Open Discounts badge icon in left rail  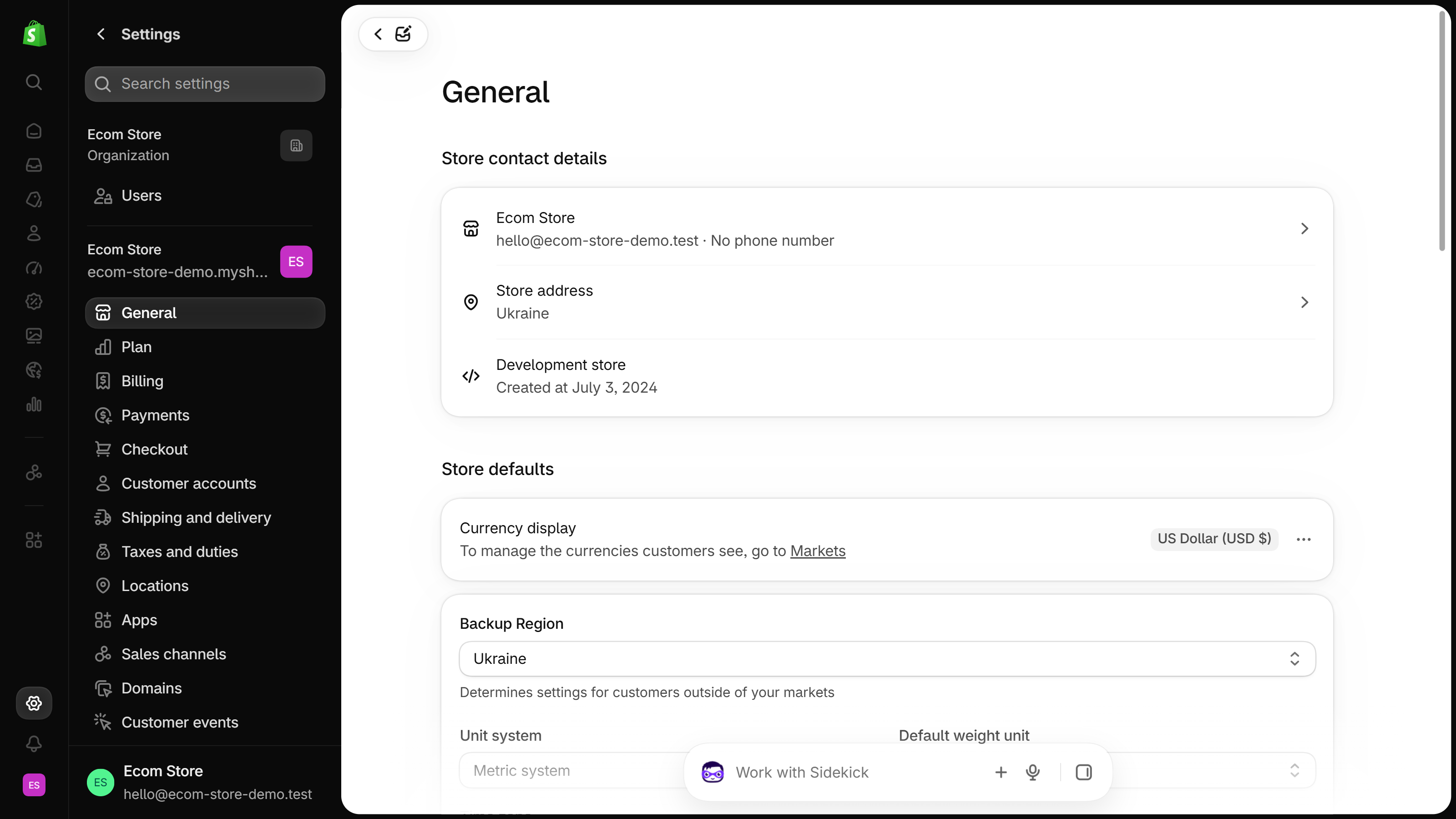click(34, 302)
